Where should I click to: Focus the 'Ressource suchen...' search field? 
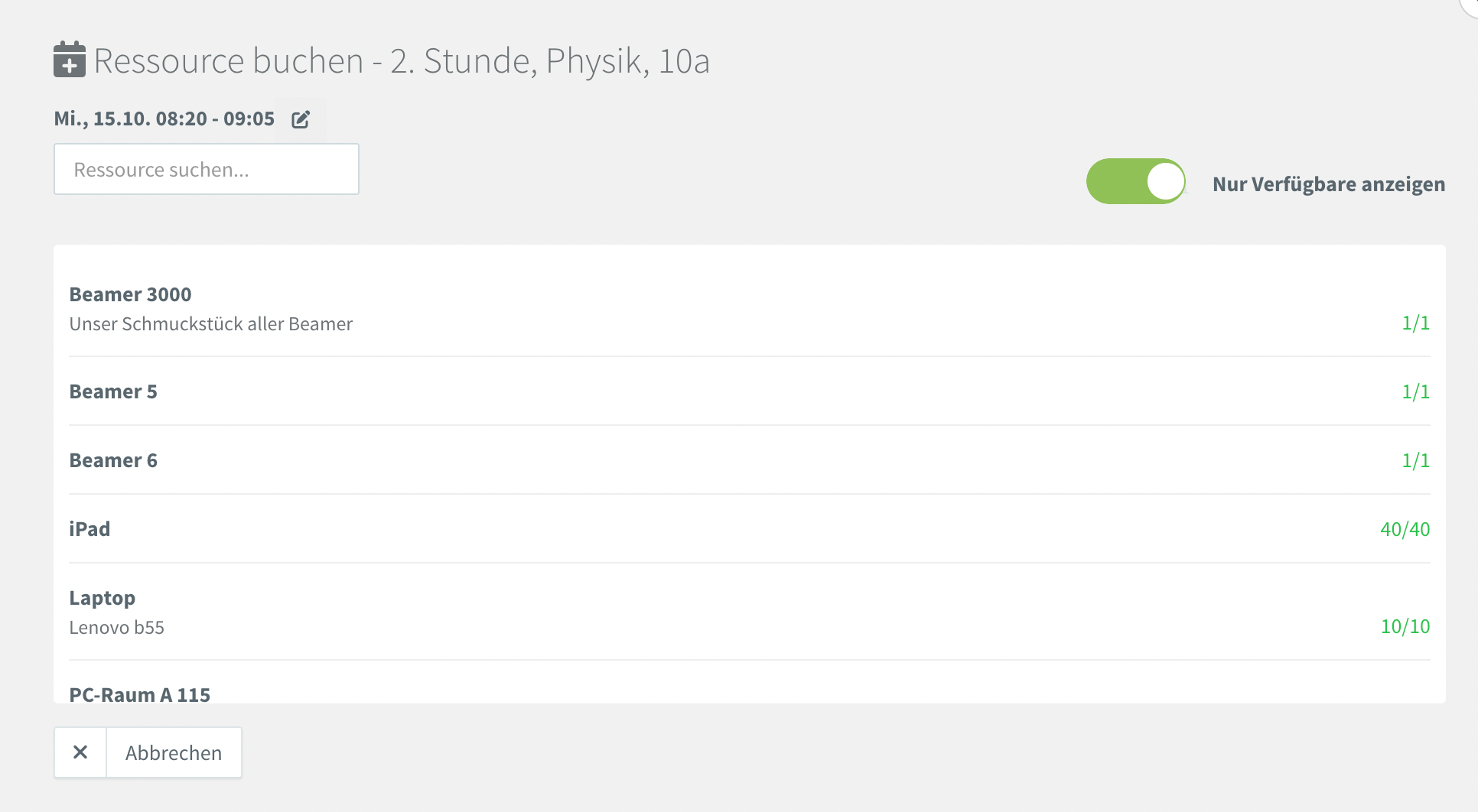(207, 170)
